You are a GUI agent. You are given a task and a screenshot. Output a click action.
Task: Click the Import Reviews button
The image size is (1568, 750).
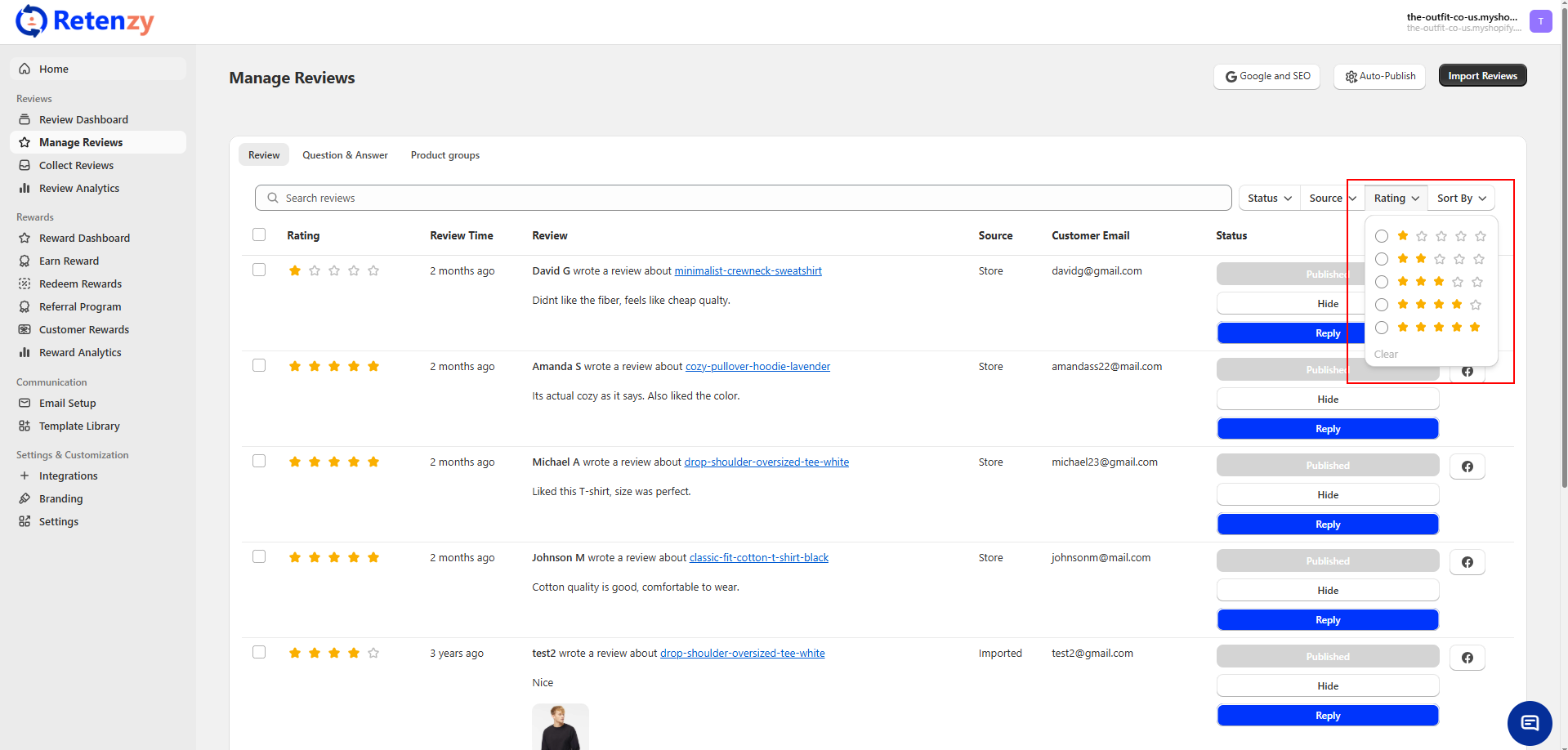pos(1481,76)
